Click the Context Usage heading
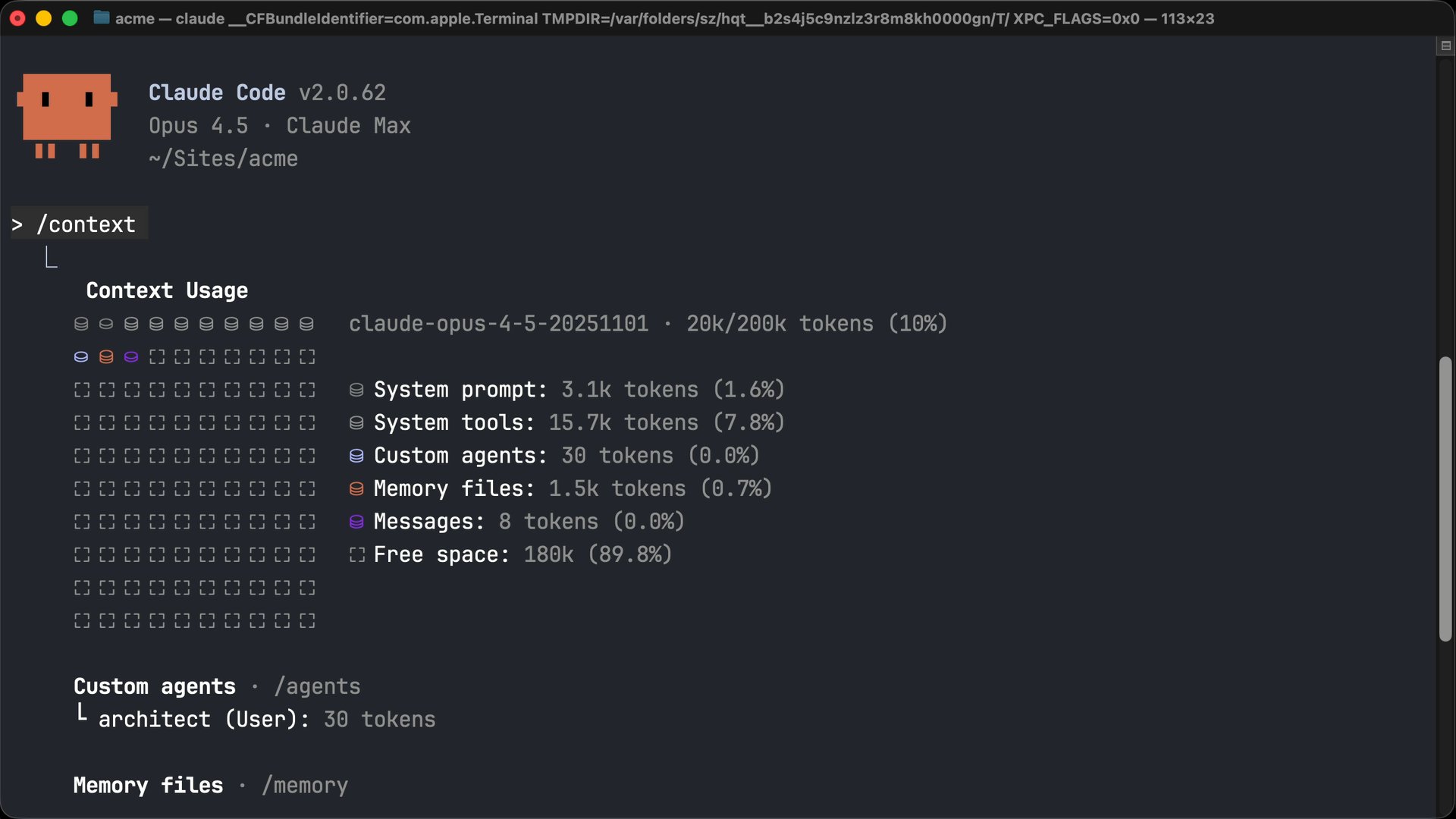The image size is (1456, 819). pyautogui.click(x=167, y=290)
